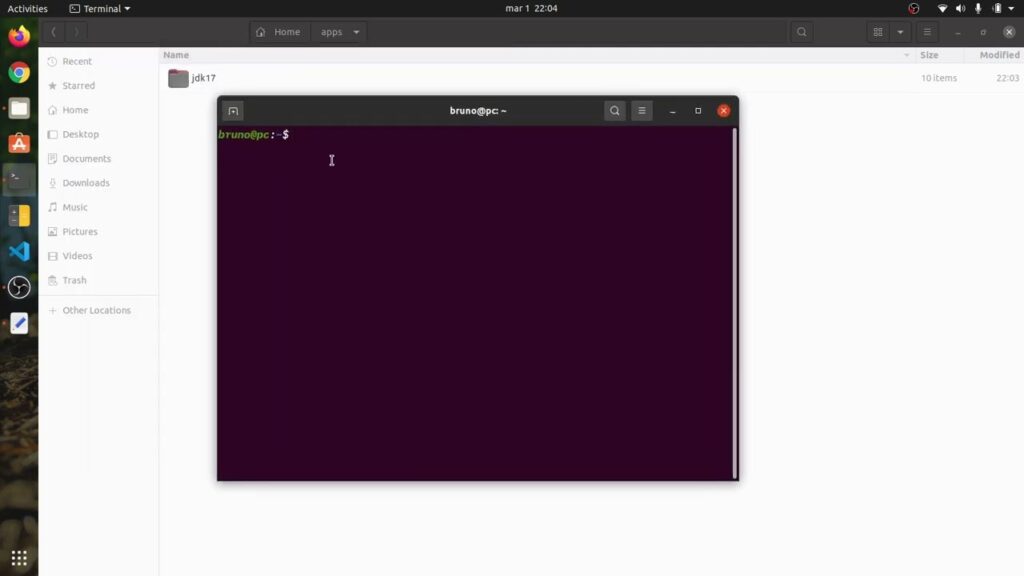Select the apps path bar segment

pos(331,32)
